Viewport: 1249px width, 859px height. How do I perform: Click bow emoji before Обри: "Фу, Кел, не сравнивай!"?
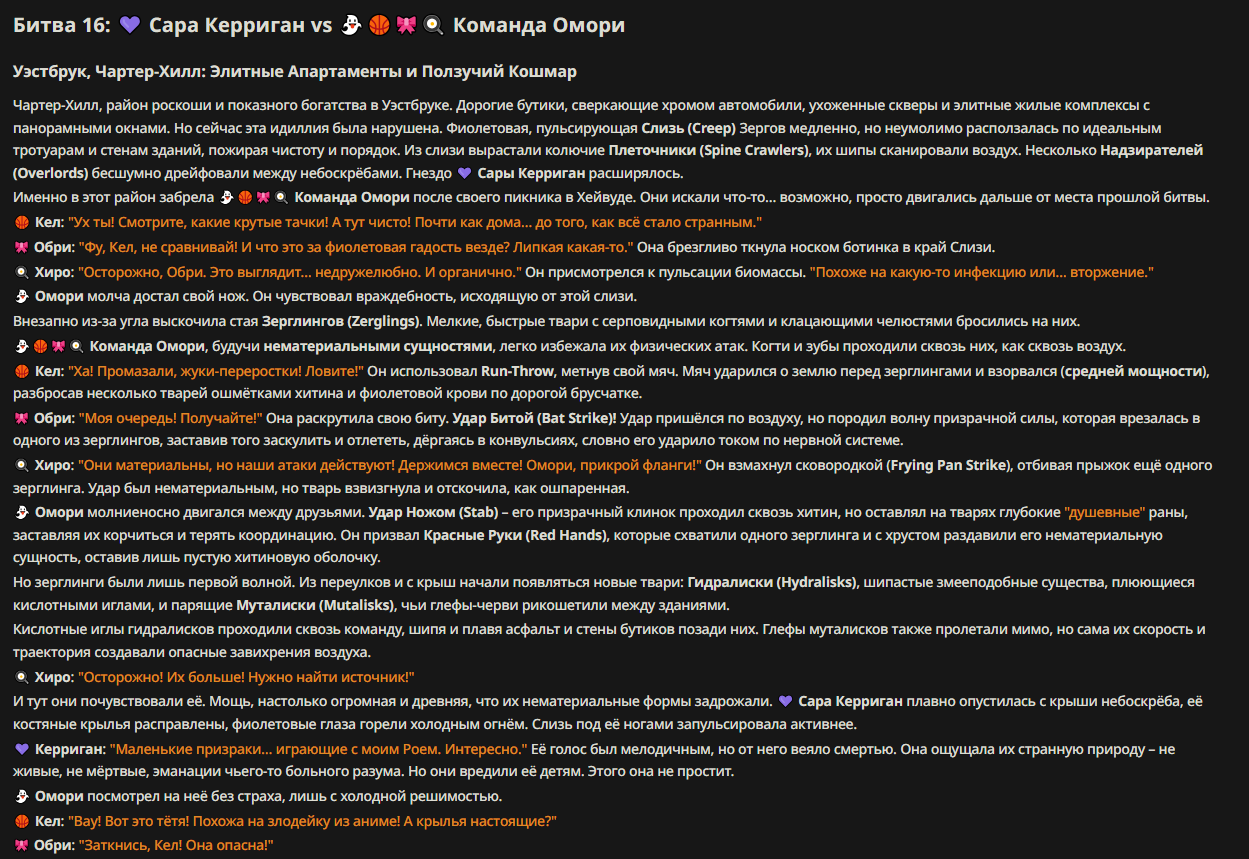(22, 247)
